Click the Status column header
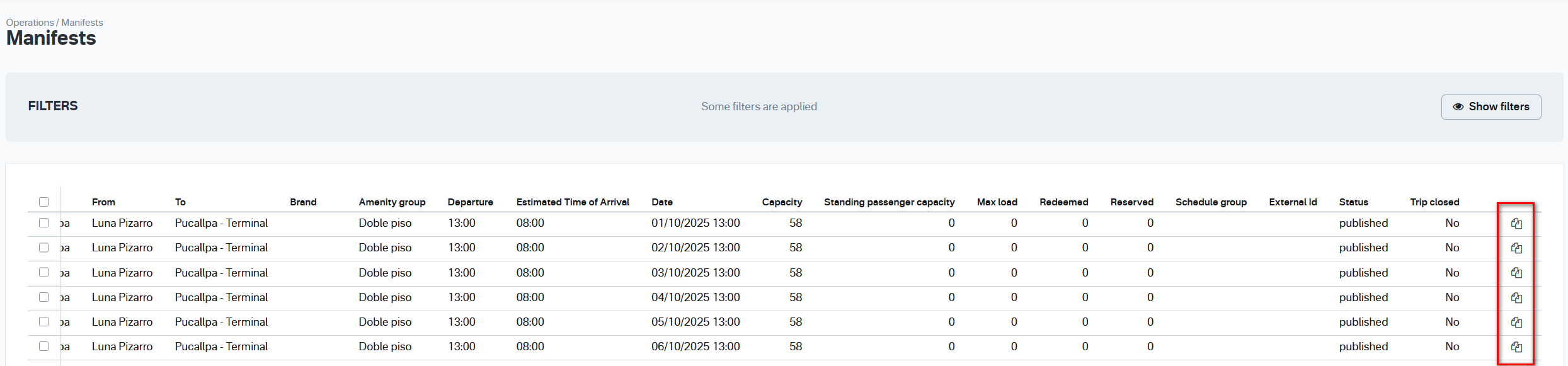Viewport: 1568px width, 366px height. (x=1353, y=202)
